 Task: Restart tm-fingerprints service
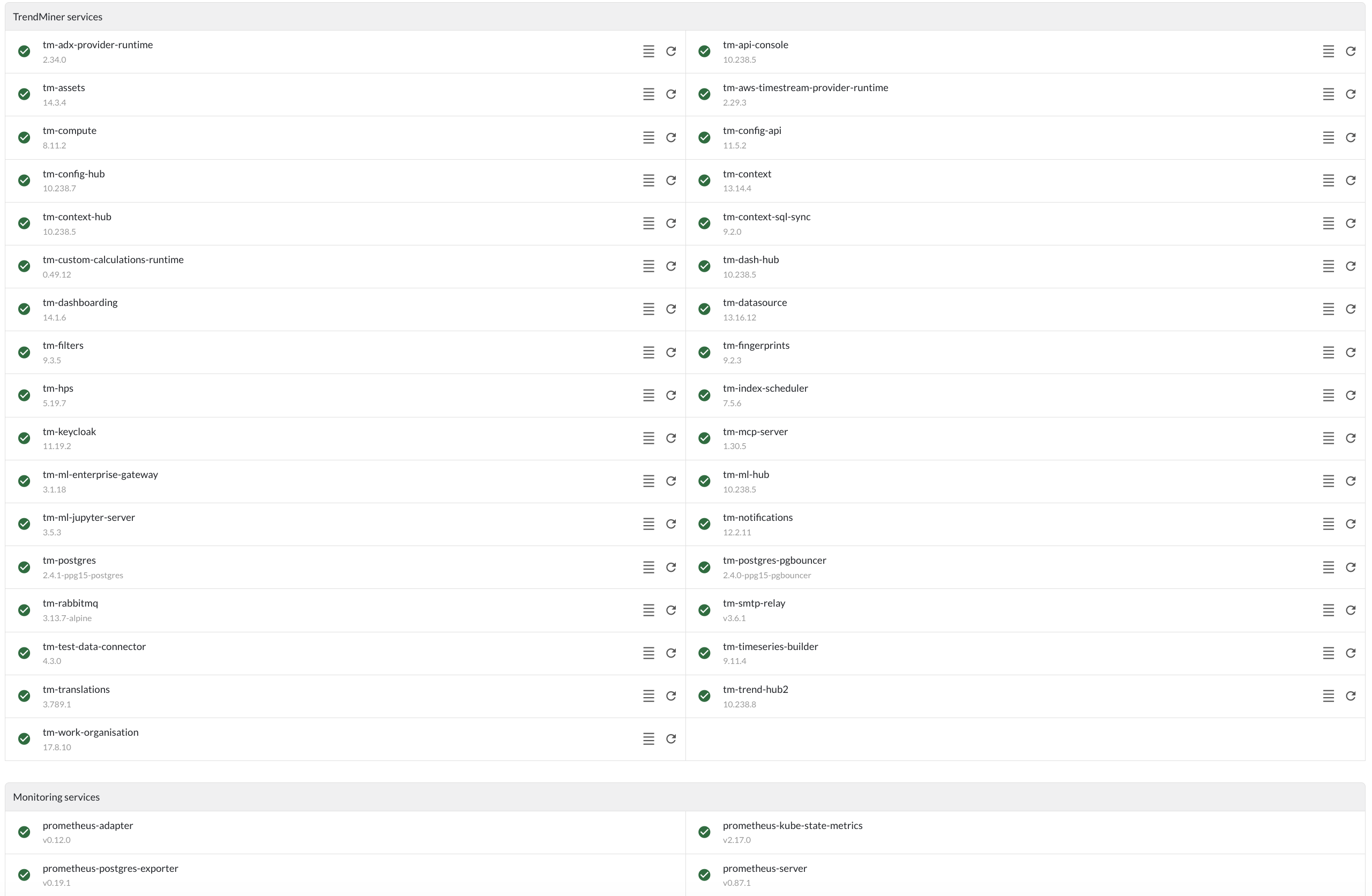[x=1351, y=352]
